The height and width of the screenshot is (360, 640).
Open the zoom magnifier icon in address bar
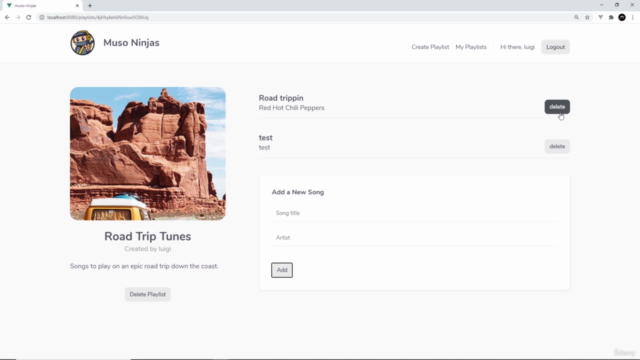576,18
